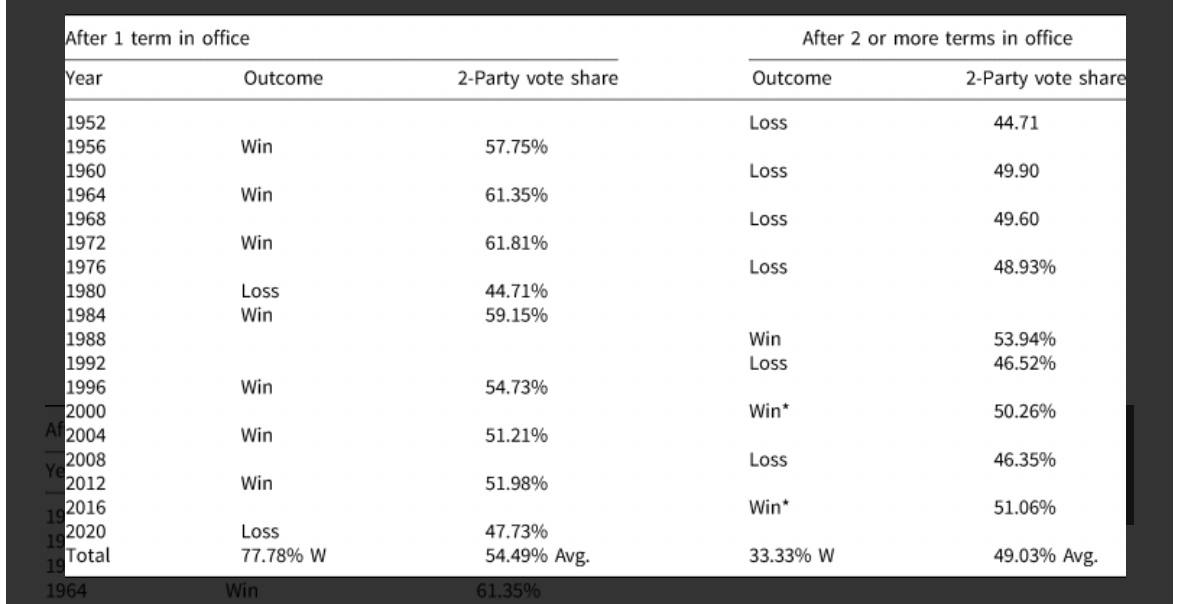Select the 2012 vote share 51.98%
The image size is (1179, 604).
point(516,486)
